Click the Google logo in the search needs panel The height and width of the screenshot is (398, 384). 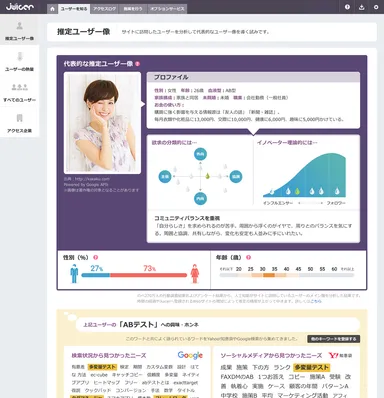190,355
